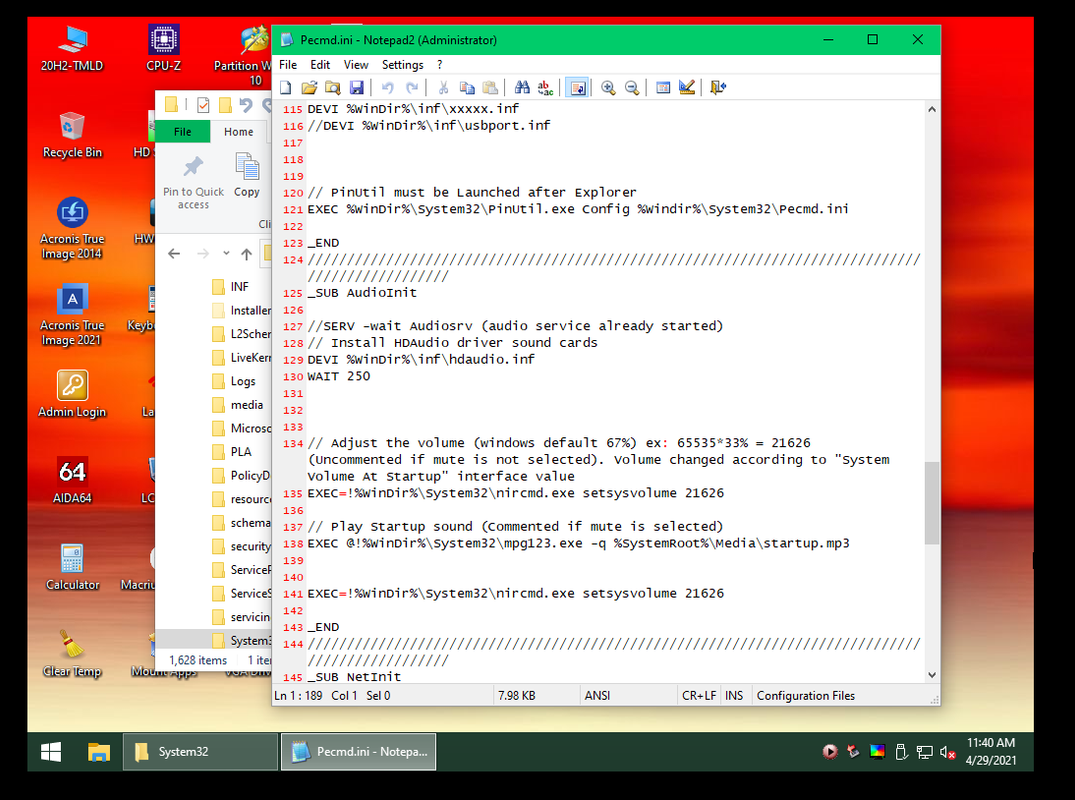
Task: Open the View menu in Notepad2
Action: (x=356, y=64)
